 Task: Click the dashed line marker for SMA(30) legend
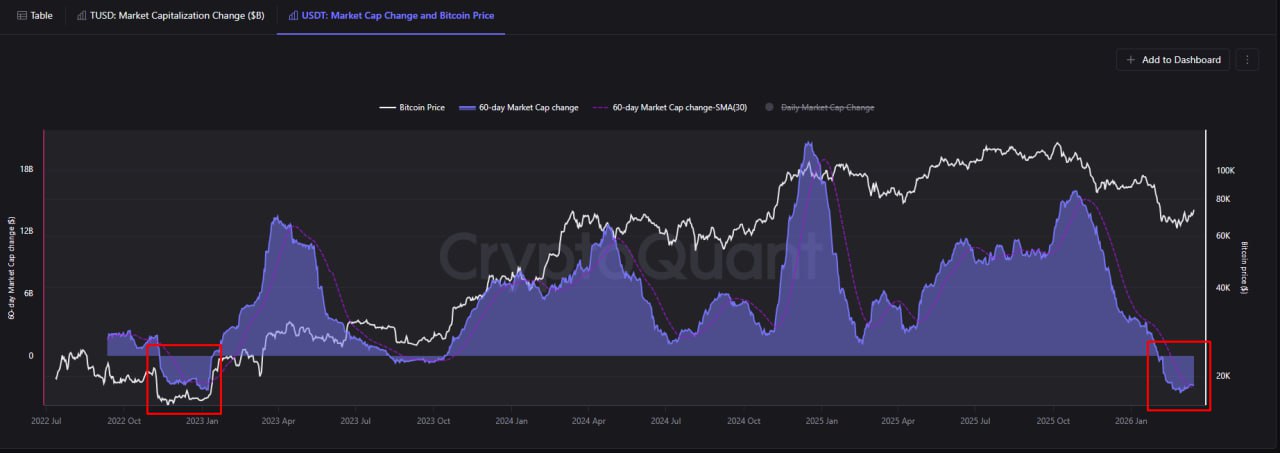coord(600,107)
